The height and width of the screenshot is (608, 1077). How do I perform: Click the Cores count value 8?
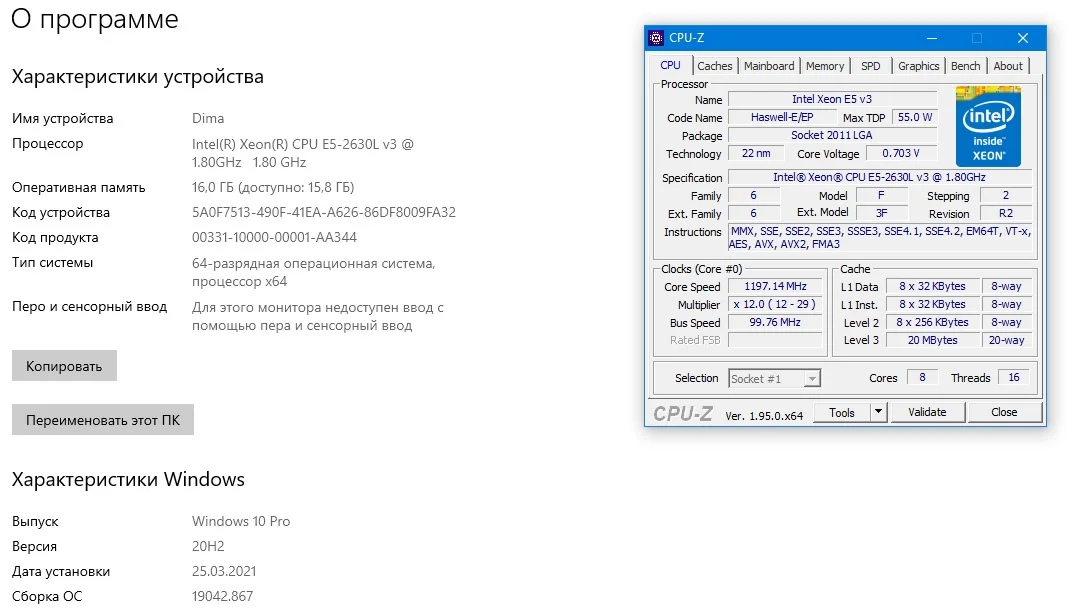922,377
